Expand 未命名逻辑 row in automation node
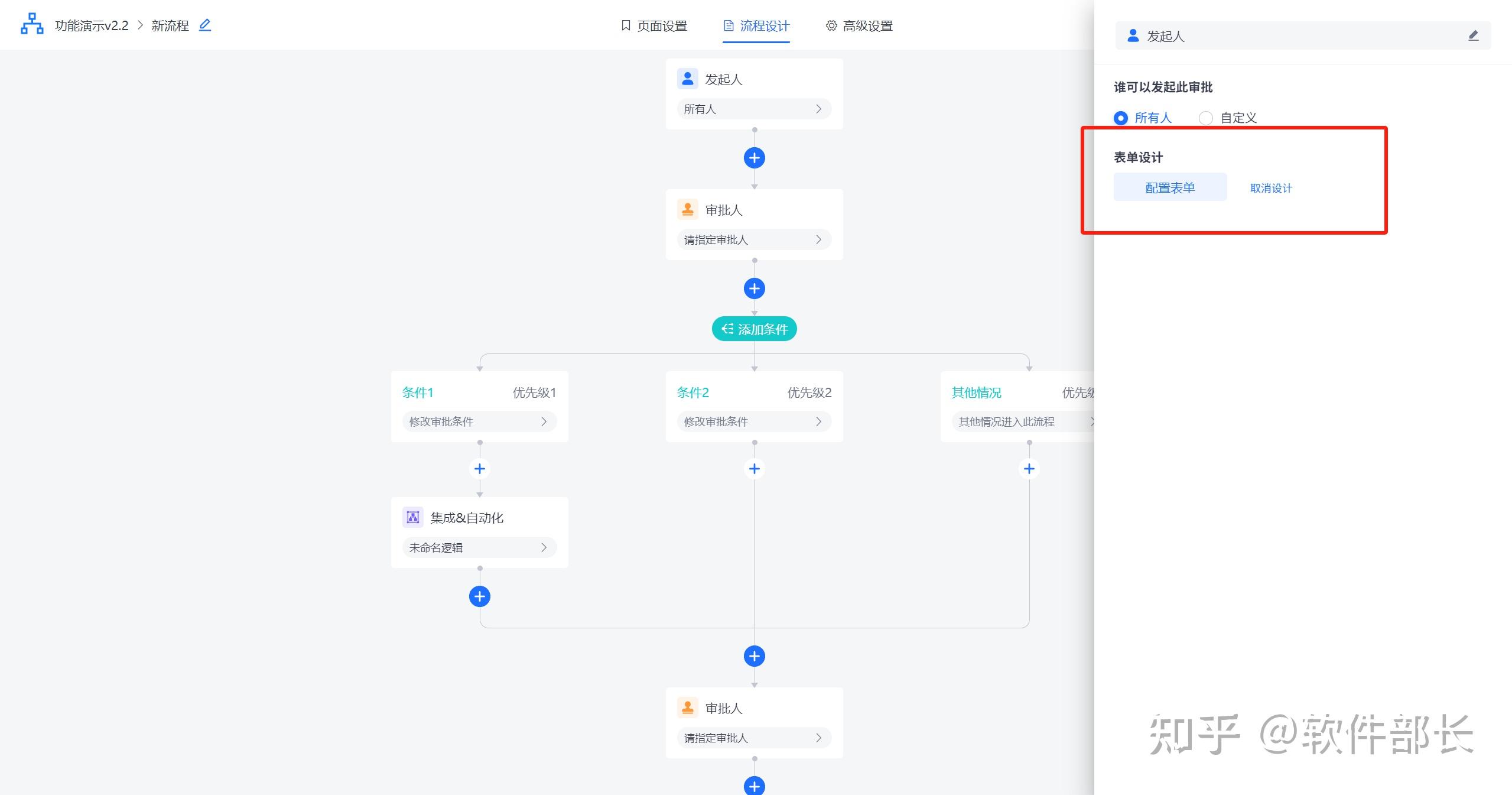This screenshot has width=1512, height=795. (479, 547)
